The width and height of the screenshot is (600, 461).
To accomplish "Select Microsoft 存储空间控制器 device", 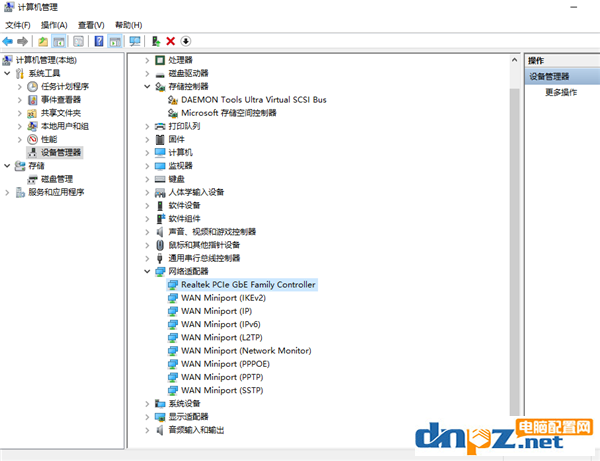I will coord(228,113).
